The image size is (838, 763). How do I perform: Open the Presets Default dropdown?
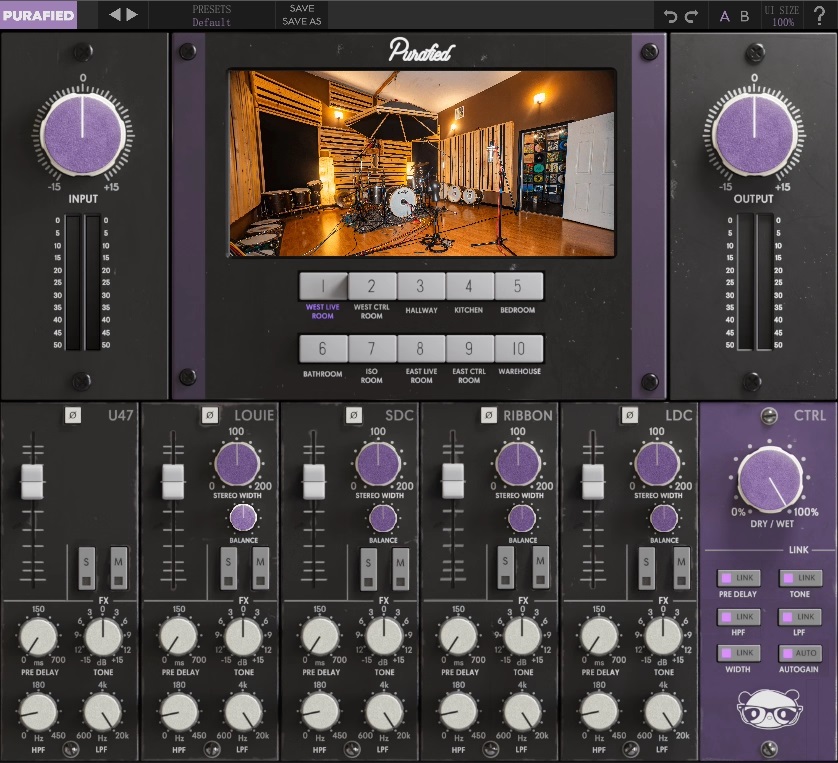click(211, 15)
